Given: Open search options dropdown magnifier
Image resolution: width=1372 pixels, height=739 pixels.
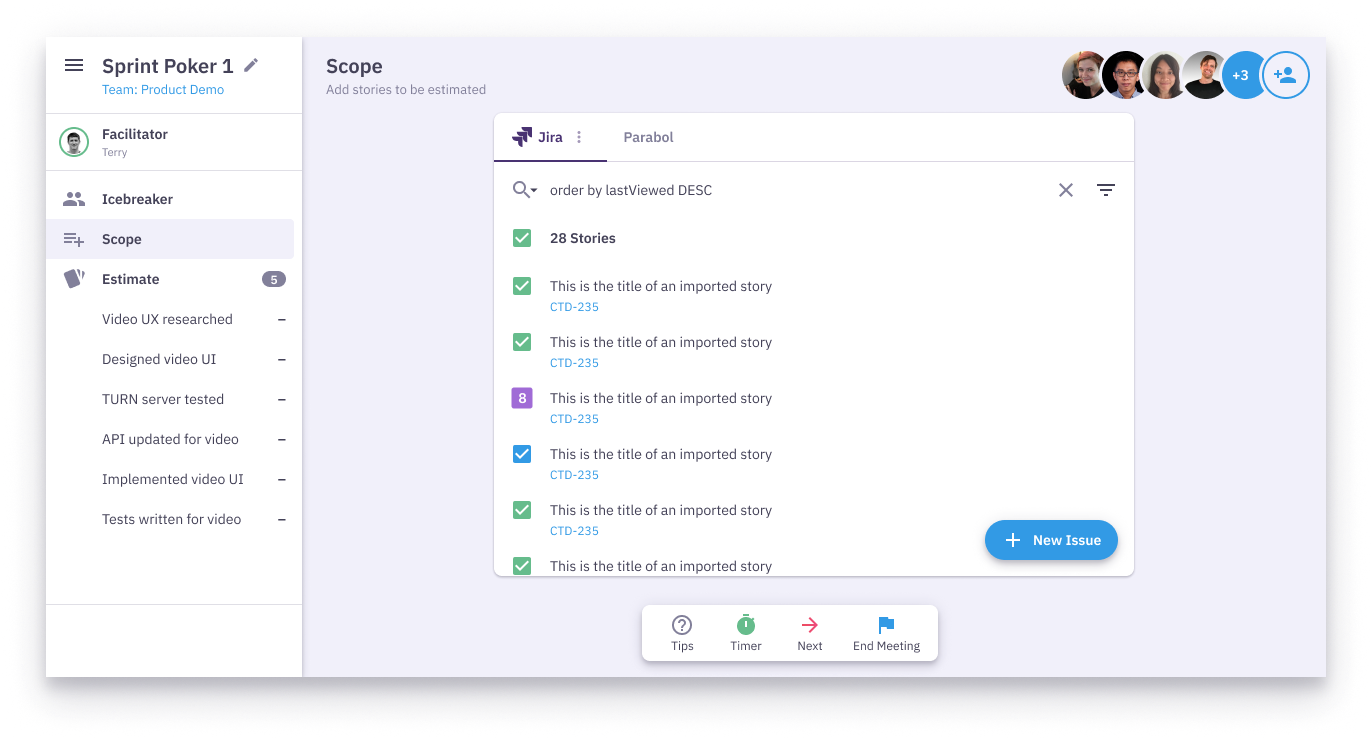Looking at the screenshot, I should pyautogui.click(x=525, y=190).
